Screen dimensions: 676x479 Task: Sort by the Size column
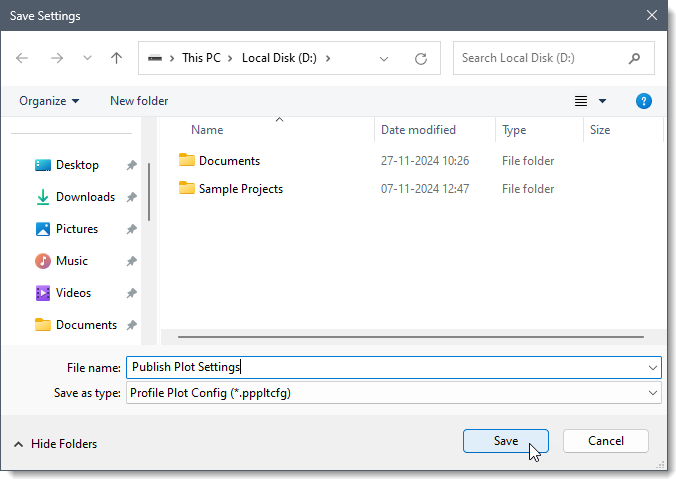(x=600, y=130)
